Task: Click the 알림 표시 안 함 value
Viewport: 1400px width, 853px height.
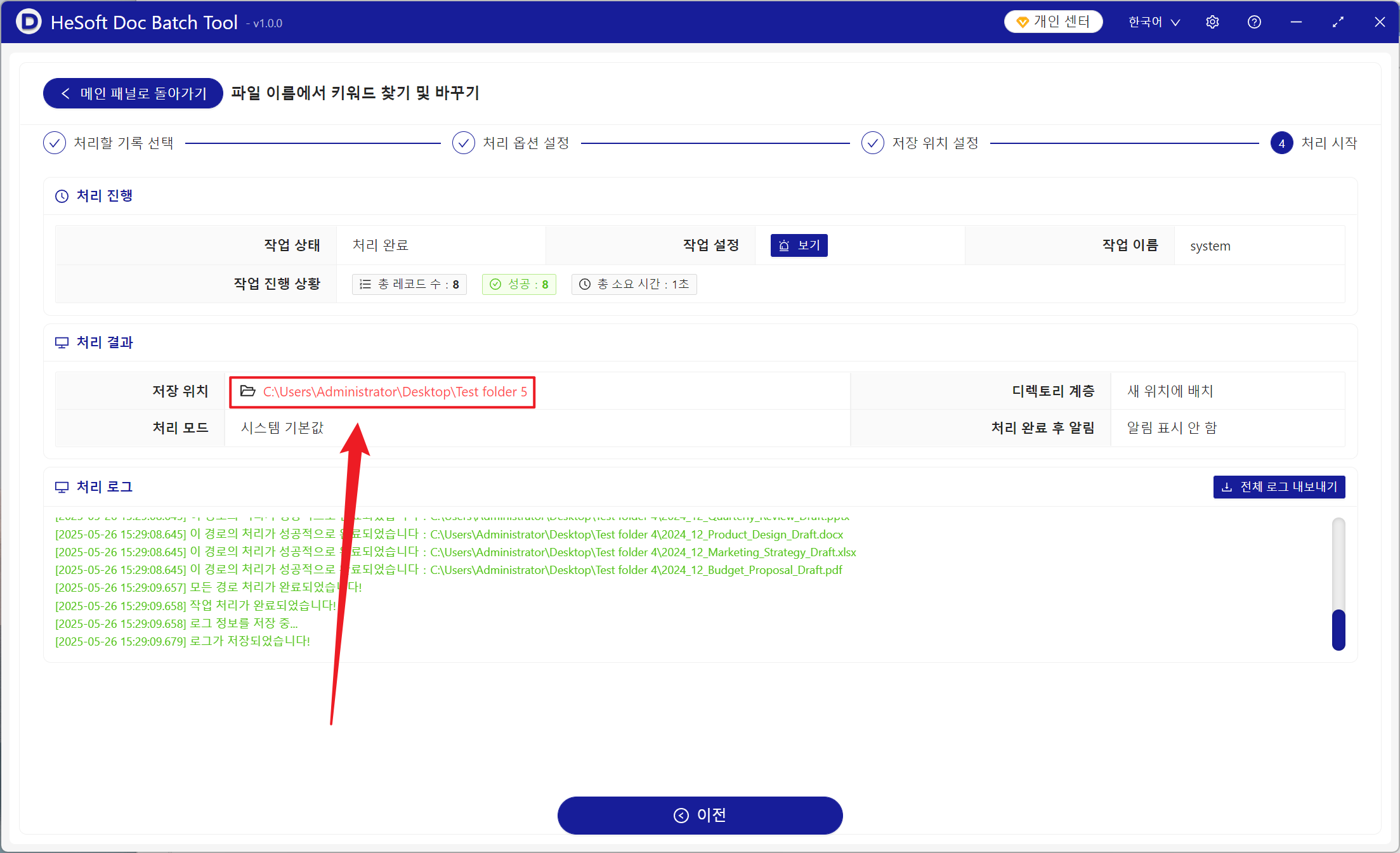Action: [x=1172, y=428]
